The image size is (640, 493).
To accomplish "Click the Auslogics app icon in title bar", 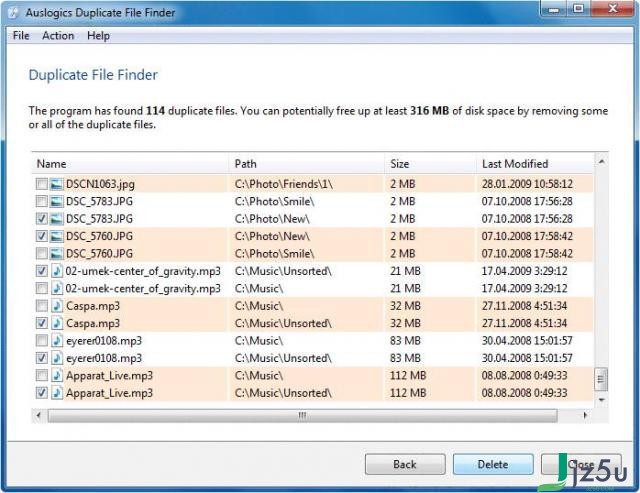I will click(14, 13).
